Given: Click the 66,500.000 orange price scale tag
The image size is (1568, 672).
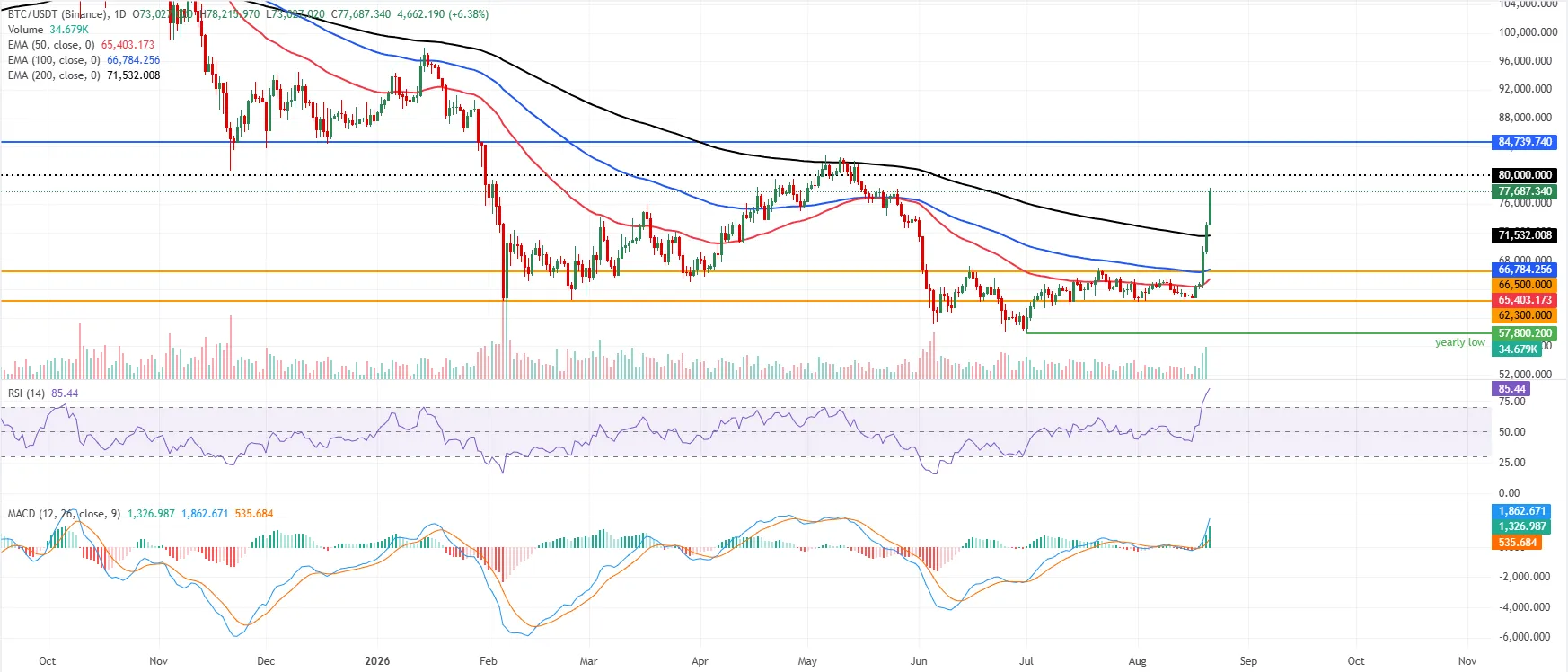Looking at the screenshot, I should pyautogui.click(x=1525, y=285).
